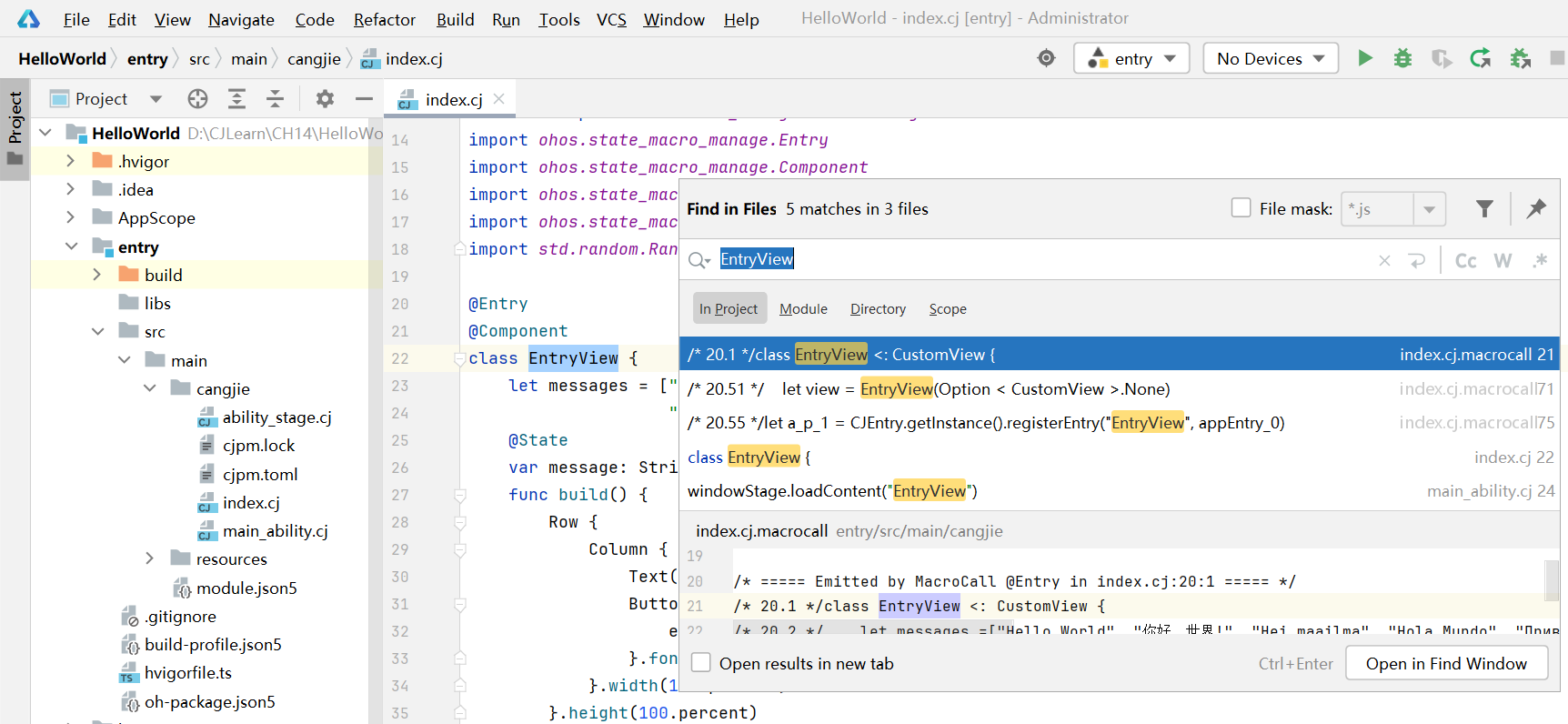Collapse all in the Project panel
This screenshot has height=724, width=1568.
coord(275,99)
